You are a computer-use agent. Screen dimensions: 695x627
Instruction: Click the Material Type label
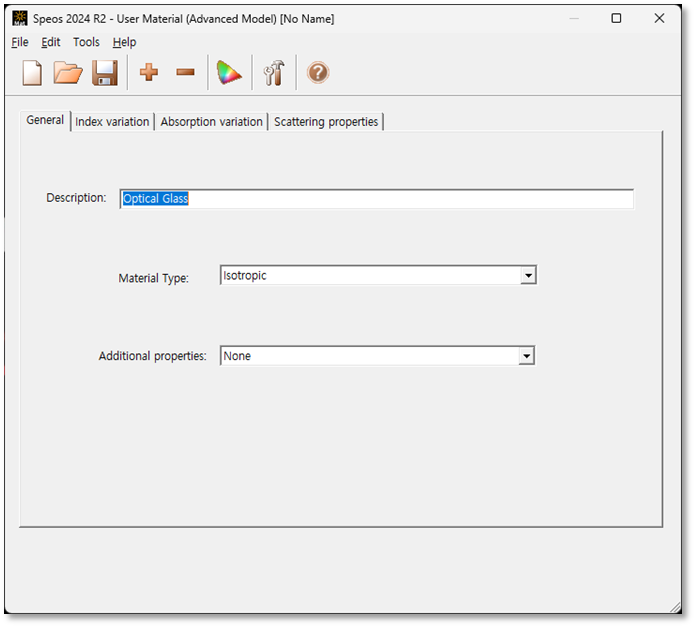[153, 278]
